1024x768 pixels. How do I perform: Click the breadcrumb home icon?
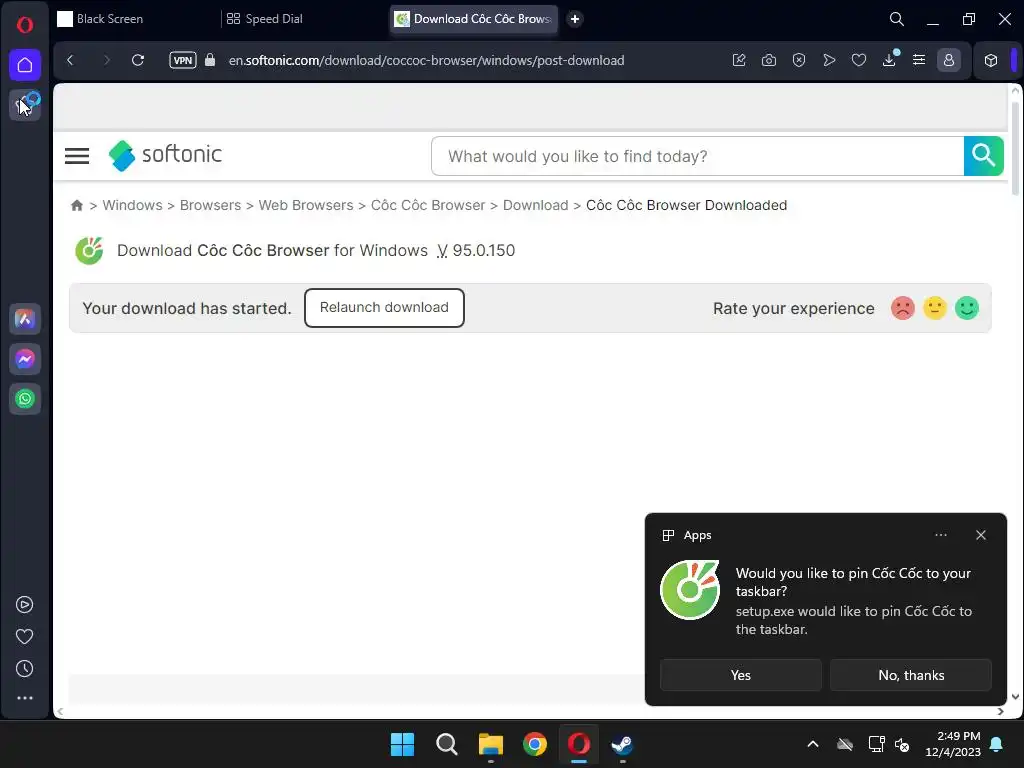click(76, 205)
